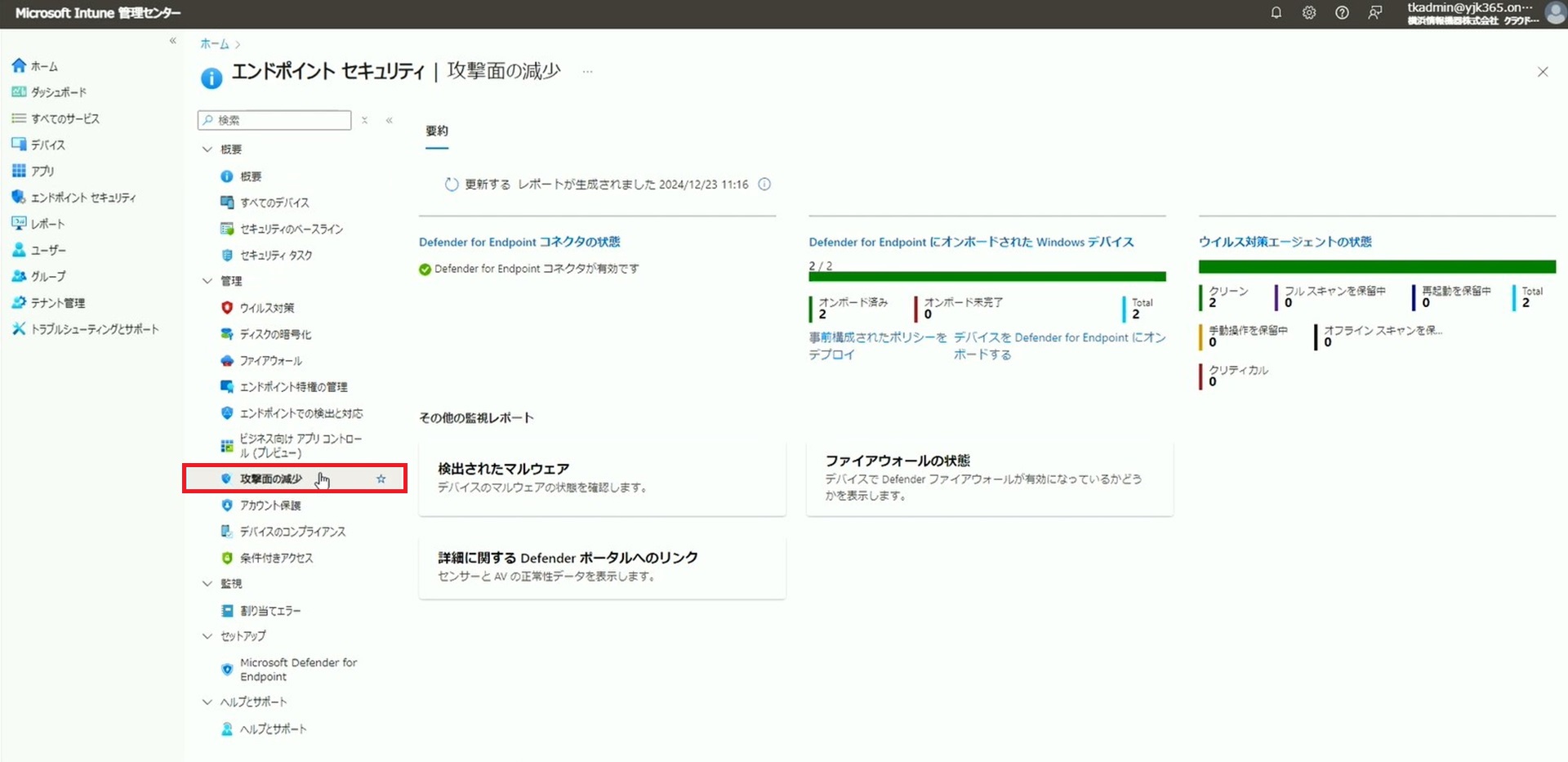Open エンドポイントでの検出と対応 in the submenu

[x=292, y=413]
